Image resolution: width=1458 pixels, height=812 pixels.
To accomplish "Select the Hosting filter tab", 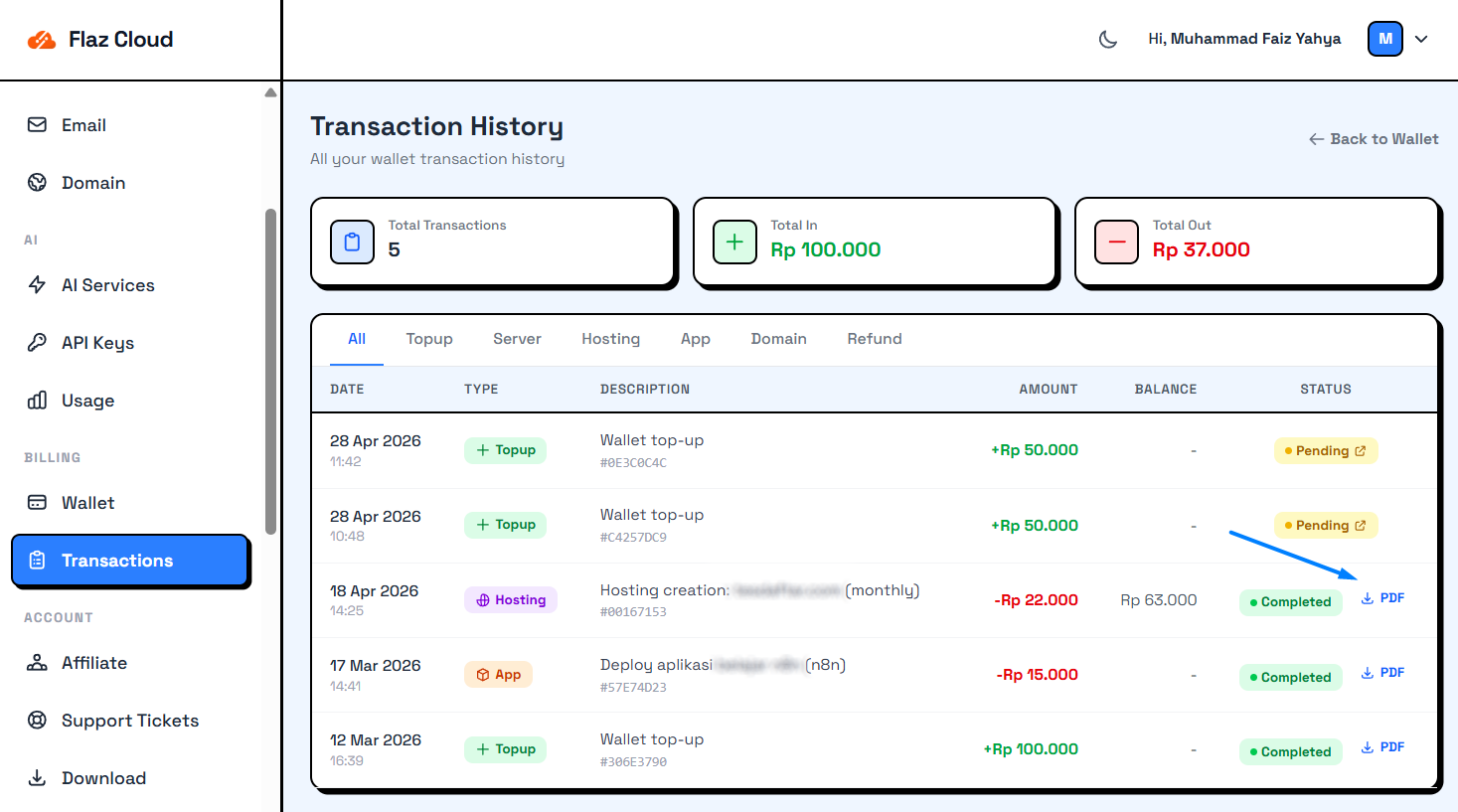I will (x=610, y=339).
